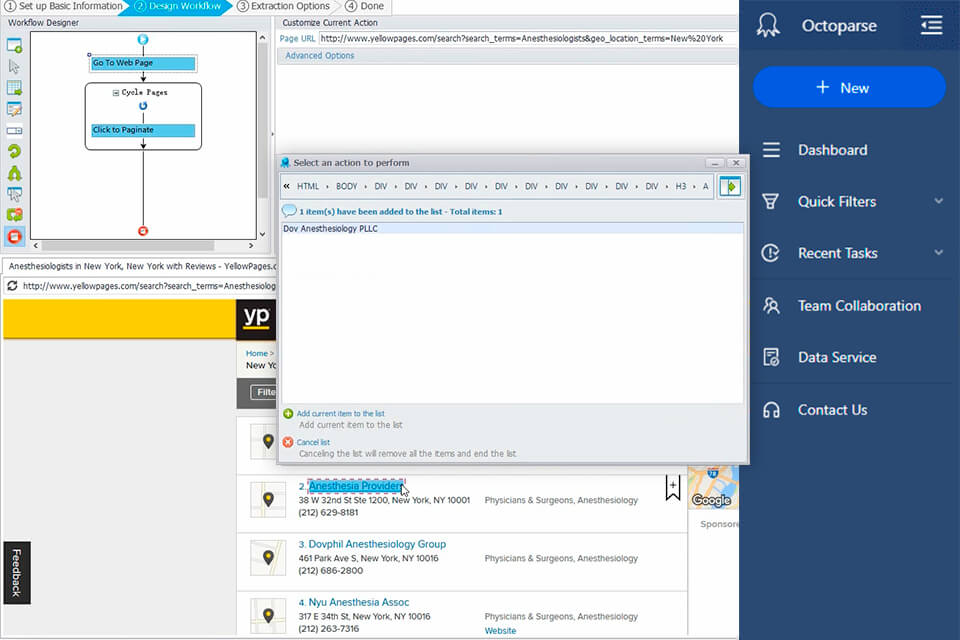Screen dimensions: 960x640
Task: Click workflow designer horizontal scrollbar
Action: (x=128, y=246)
